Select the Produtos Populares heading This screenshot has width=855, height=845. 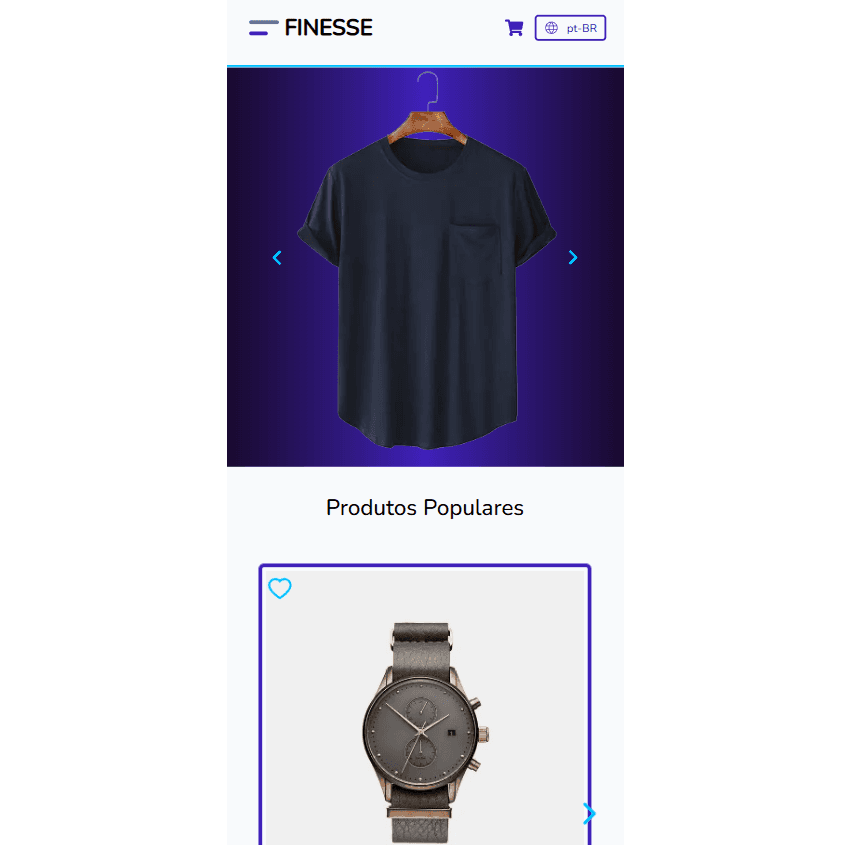point(425,508)
